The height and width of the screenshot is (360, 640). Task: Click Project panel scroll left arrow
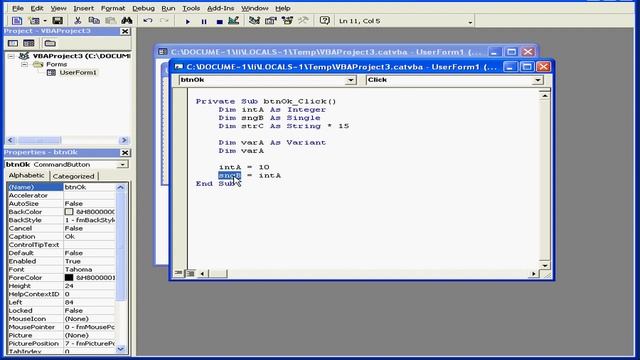[x=11, y=140]
